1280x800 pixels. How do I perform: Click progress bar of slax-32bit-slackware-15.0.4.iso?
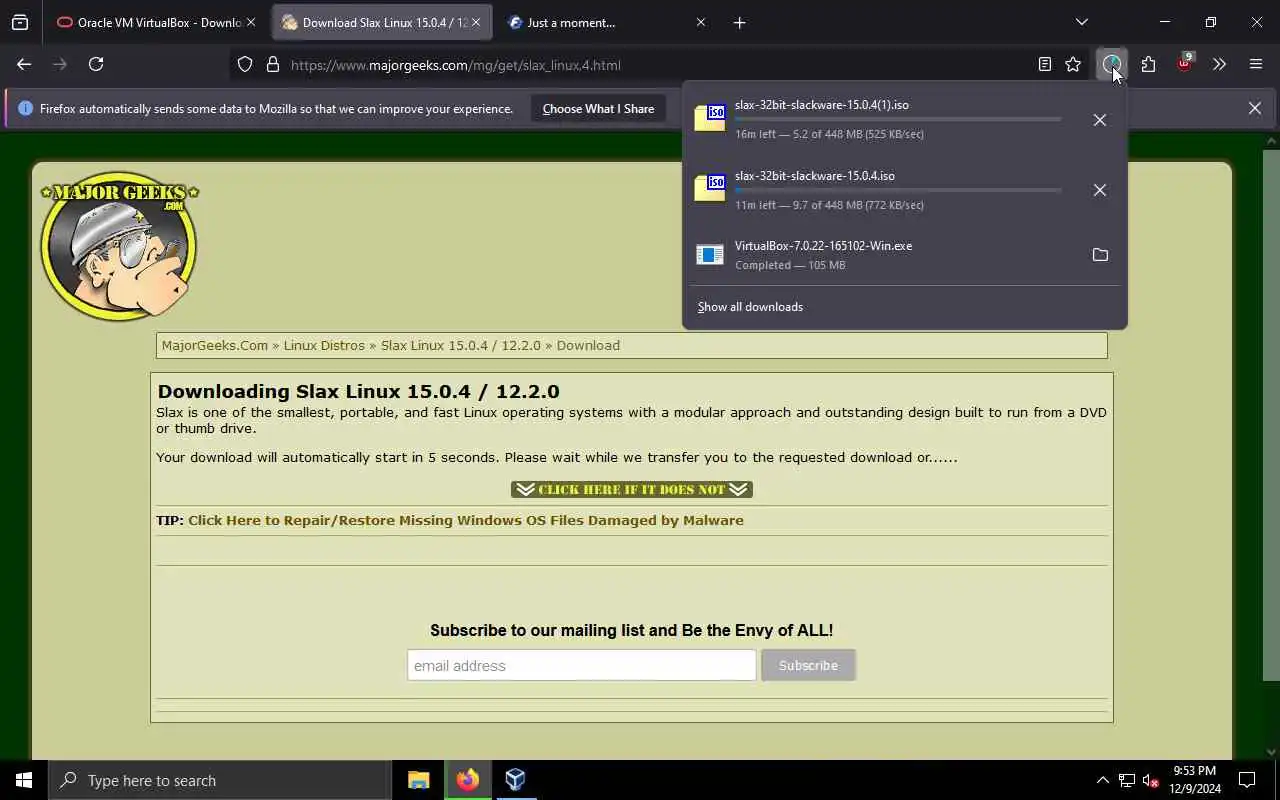[898, 190]
